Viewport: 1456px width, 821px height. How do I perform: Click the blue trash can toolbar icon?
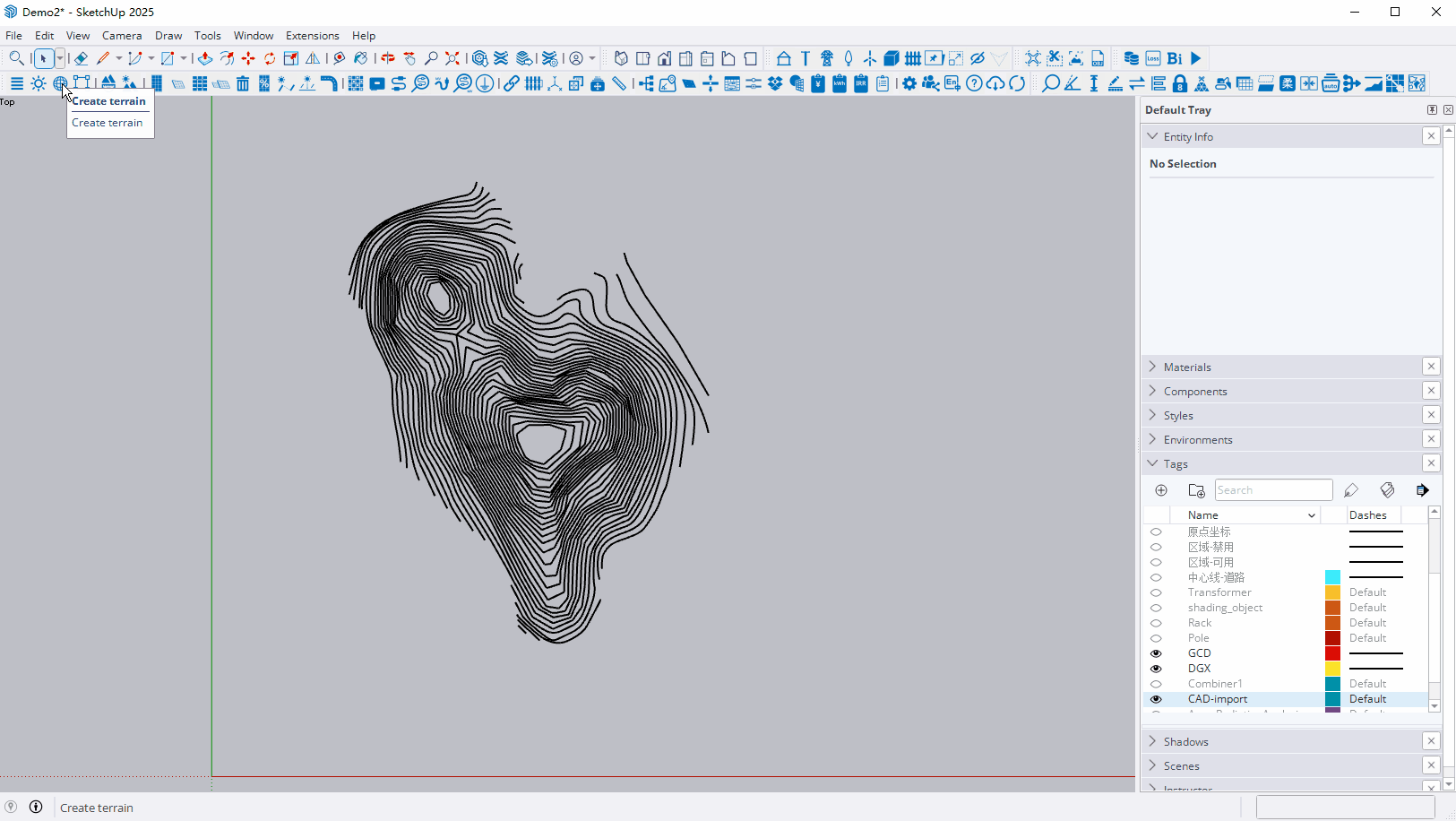pos(243,83)
